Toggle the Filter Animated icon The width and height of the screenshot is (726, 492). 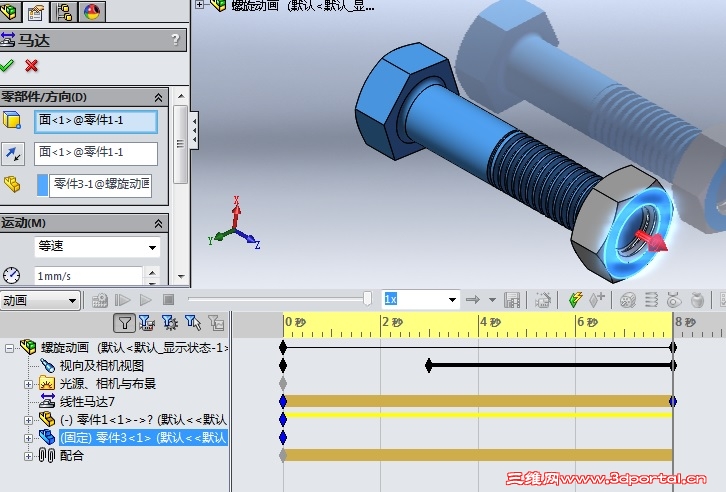pos(147,323)
